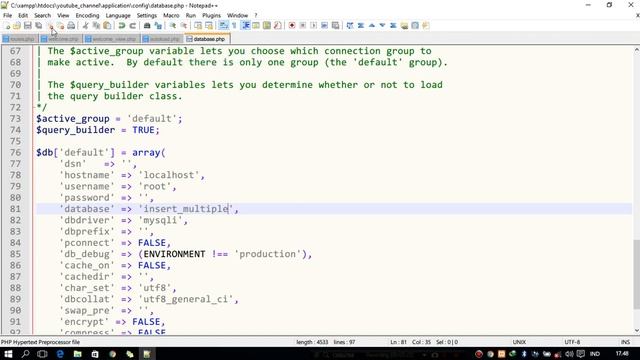Open the Language menu
Image resolution: width=640 pixels, height=360 pixels.
pyautogui.click(x=118, y=16)
